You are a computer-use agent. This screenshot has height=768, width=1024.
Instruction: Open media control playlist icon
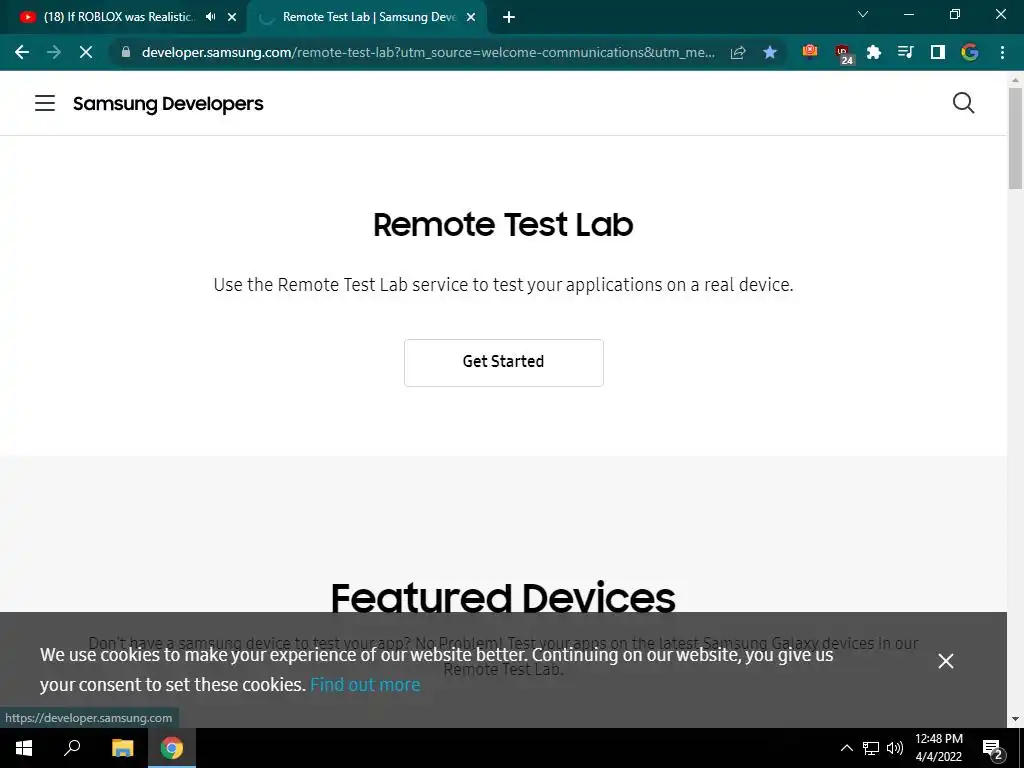tap(905, 52)
